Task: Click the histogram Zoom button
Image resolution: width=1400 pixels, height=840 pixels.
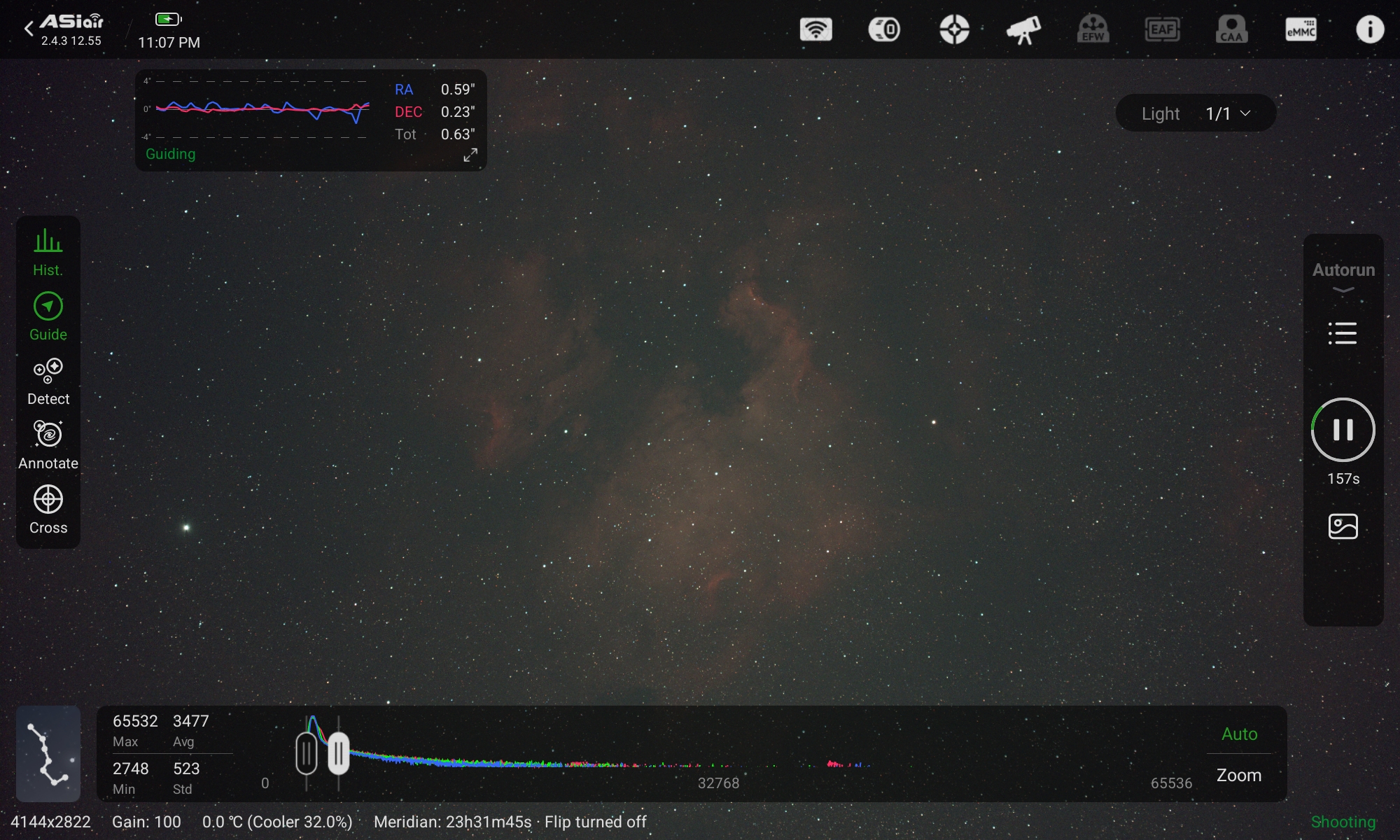Action: tap(1239, 775)
